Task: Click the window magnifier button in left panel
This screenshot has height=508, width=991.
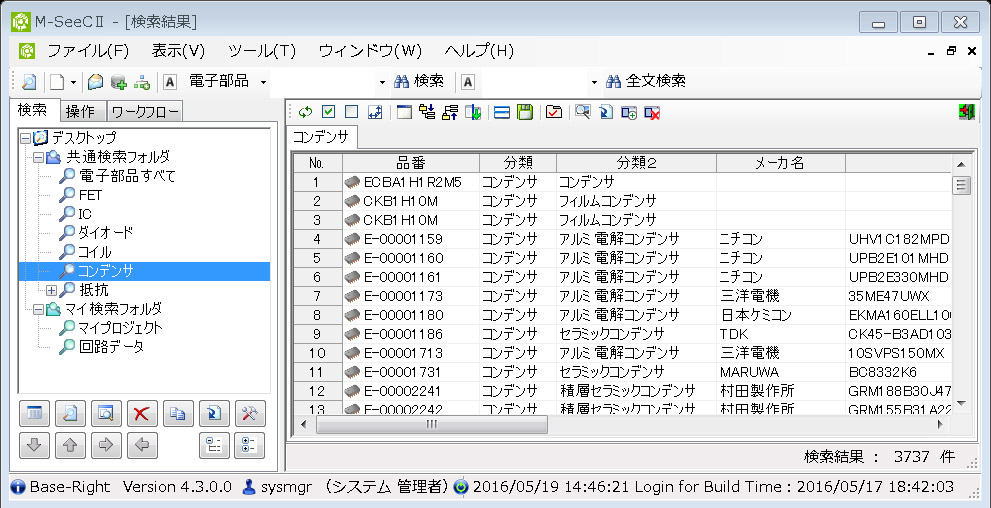Action: click(106, 413)
